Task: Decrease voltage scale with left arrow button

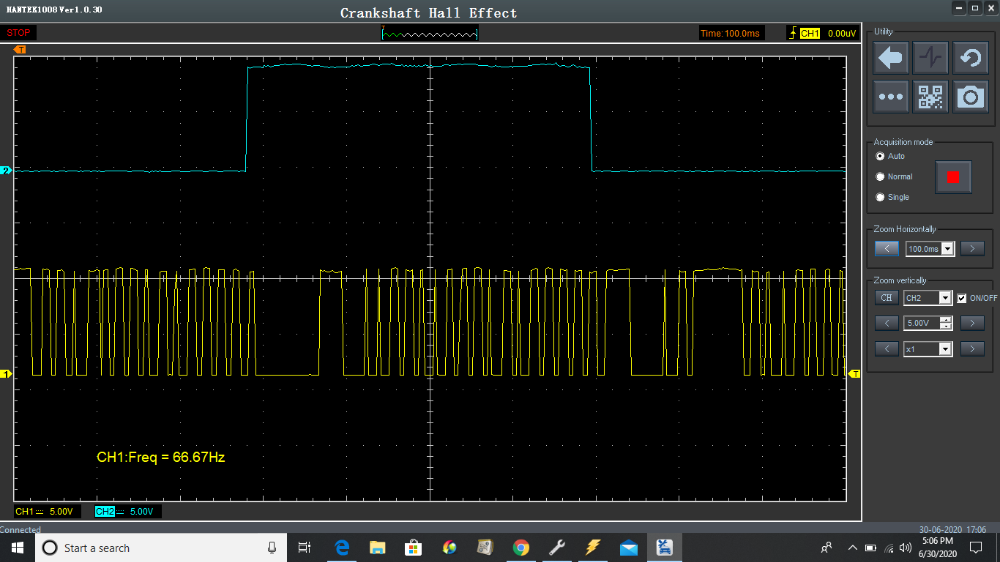Action: click(886, 323)
